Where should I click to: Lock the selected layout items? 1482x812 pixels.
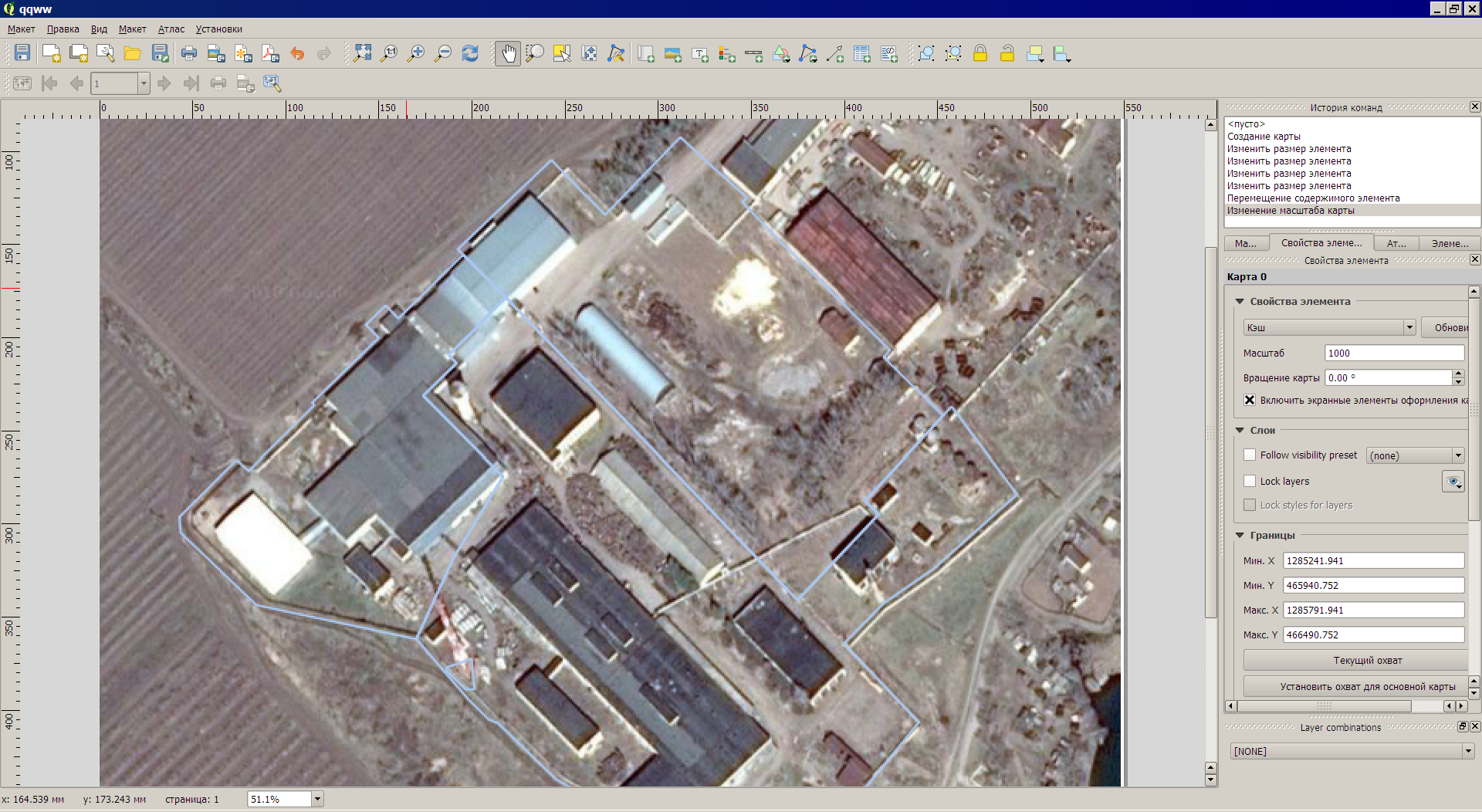980,53
